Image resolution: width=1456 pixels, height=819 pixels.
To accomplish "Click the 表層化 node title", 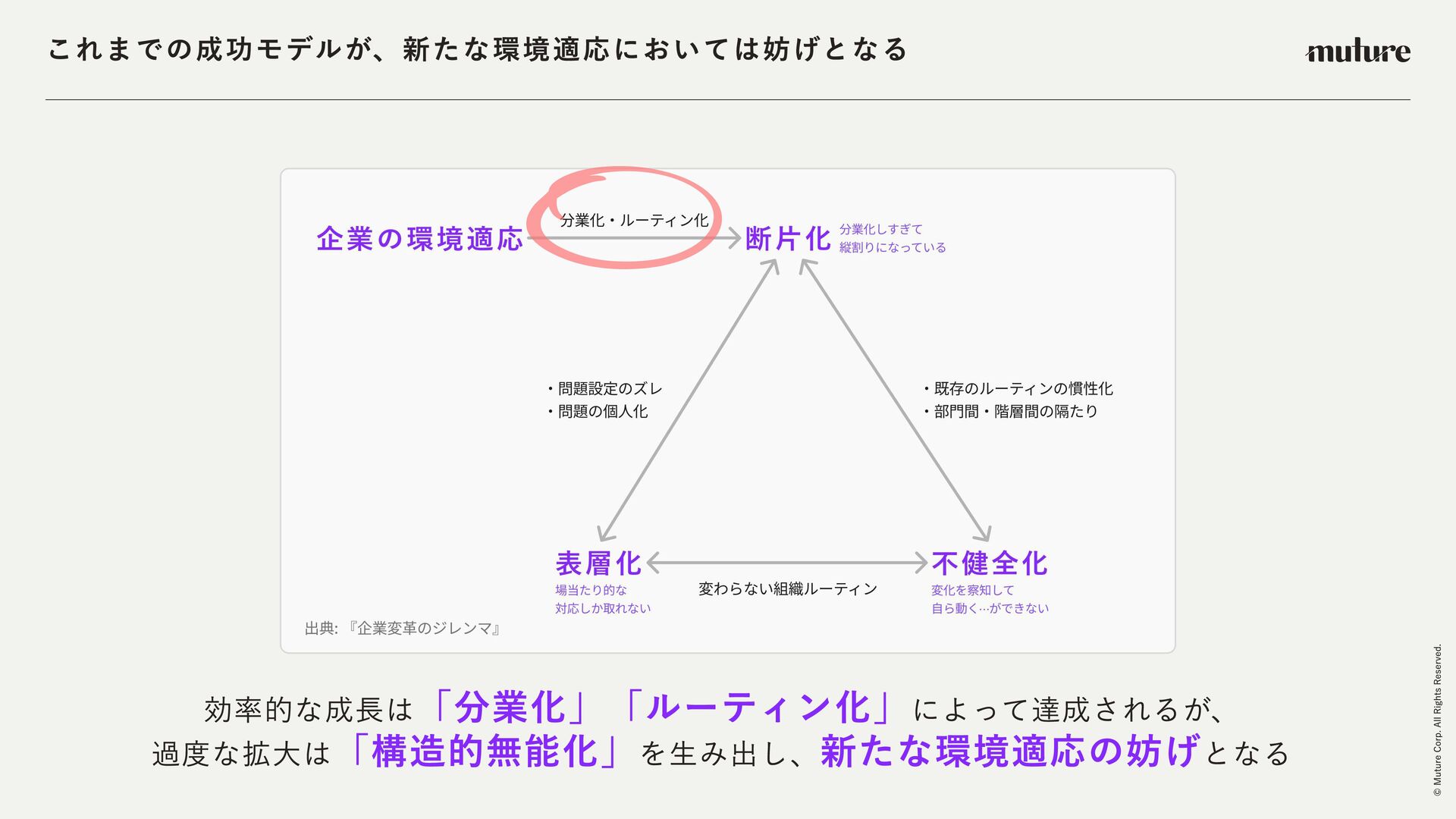I will pos(598,563).
